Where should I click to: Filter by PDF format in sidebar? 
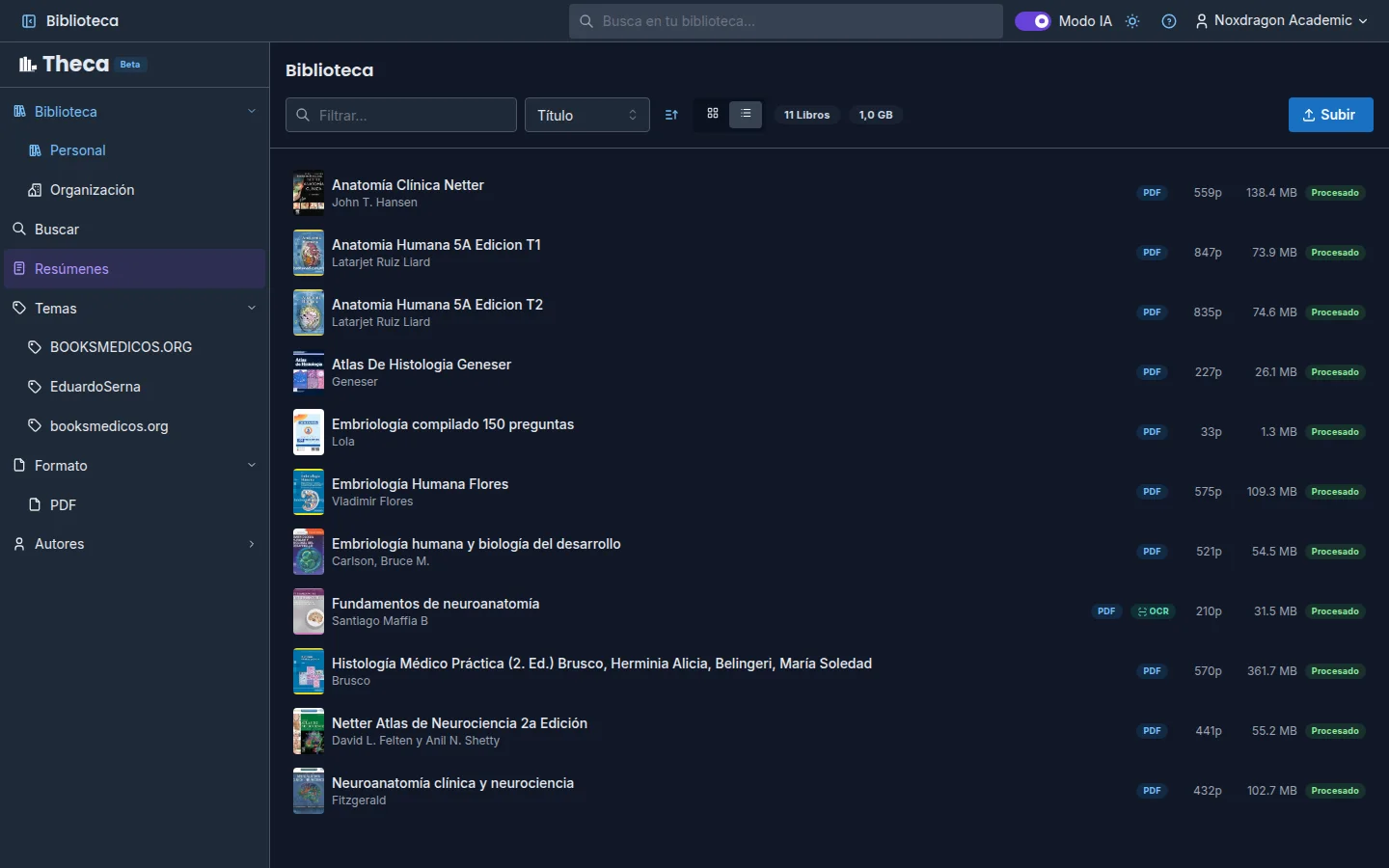tap(135, 505)
